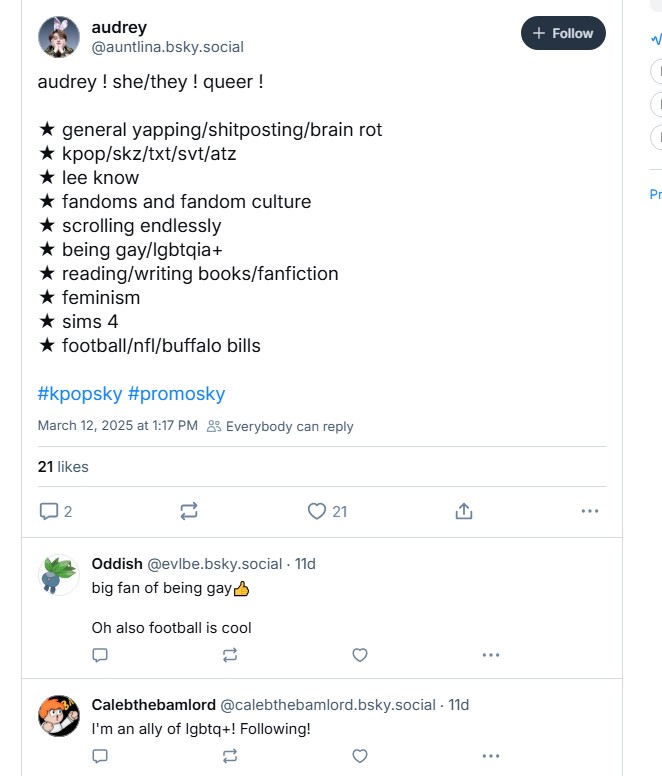
Task: View the list of 21 likes
Action: tap(63, 466)
